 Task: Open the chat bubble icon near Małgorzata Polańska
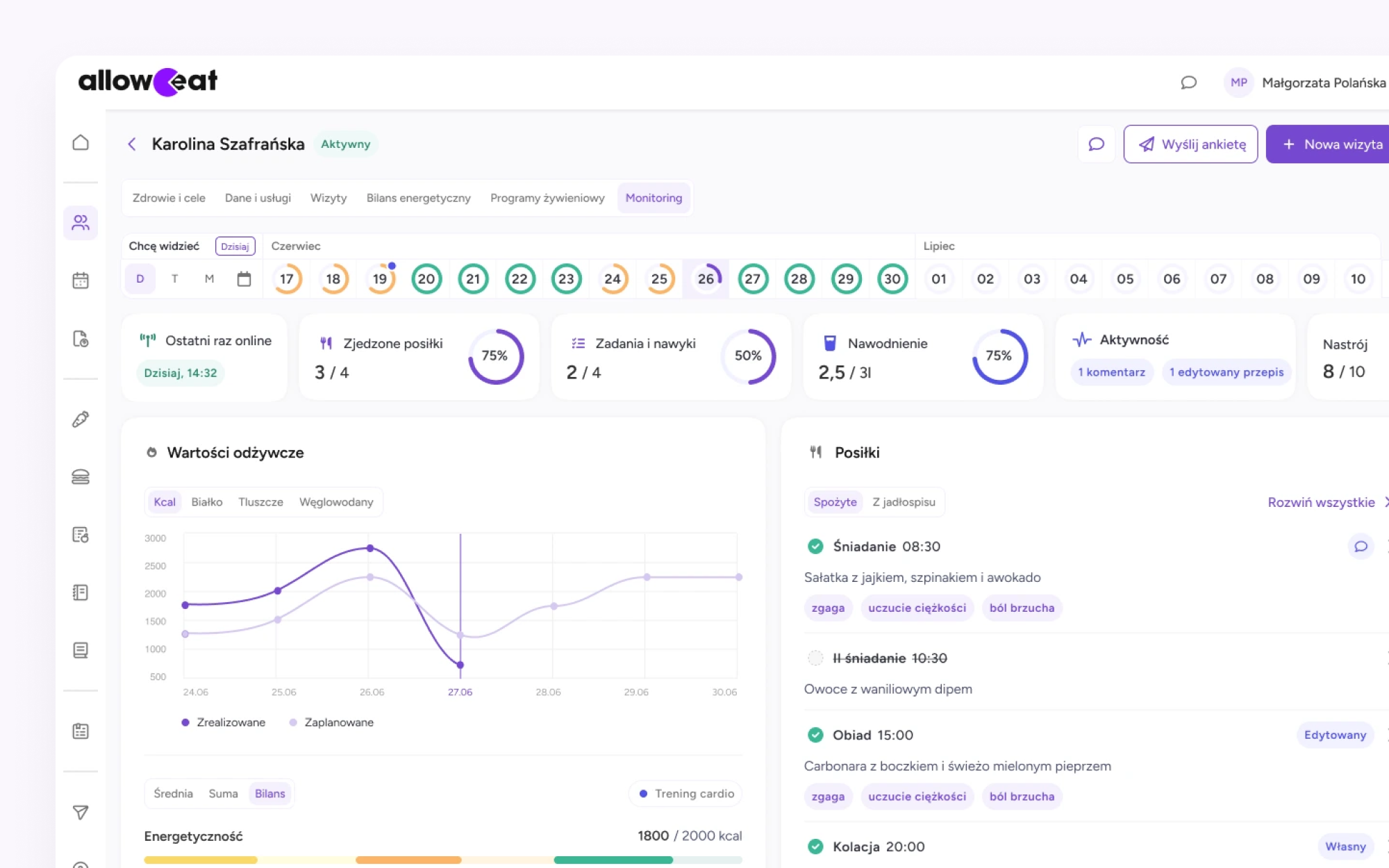tap(1188, 83)
